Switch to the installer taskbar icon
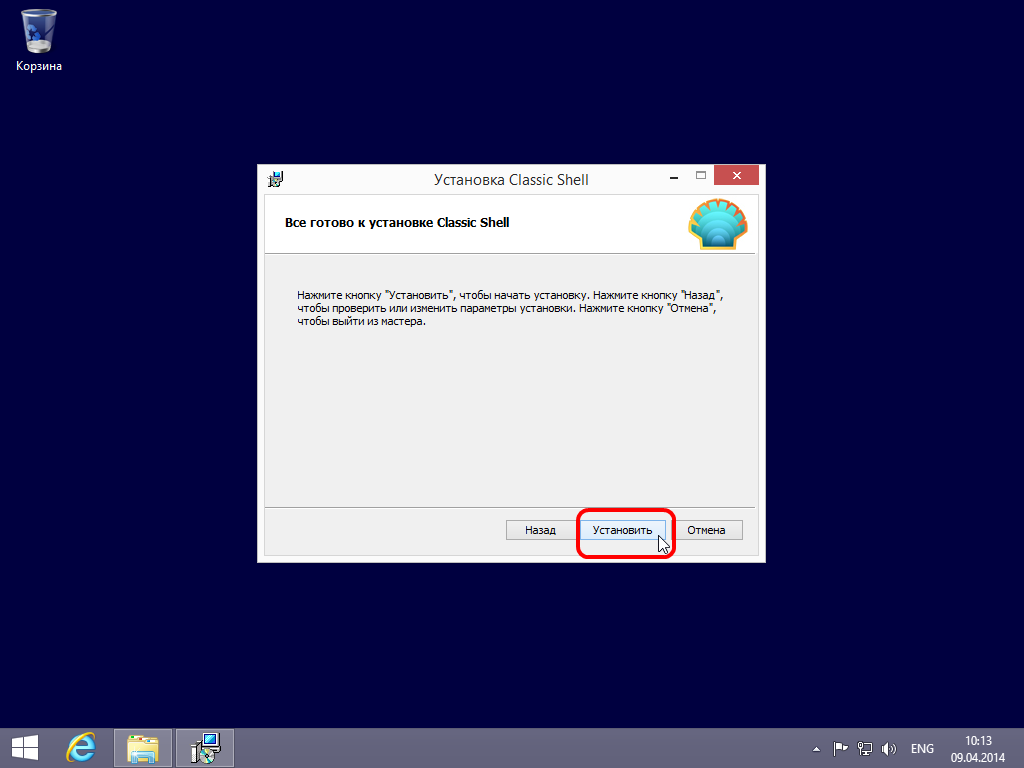This screenshot has height=768, width=1024. coord(205,748)
